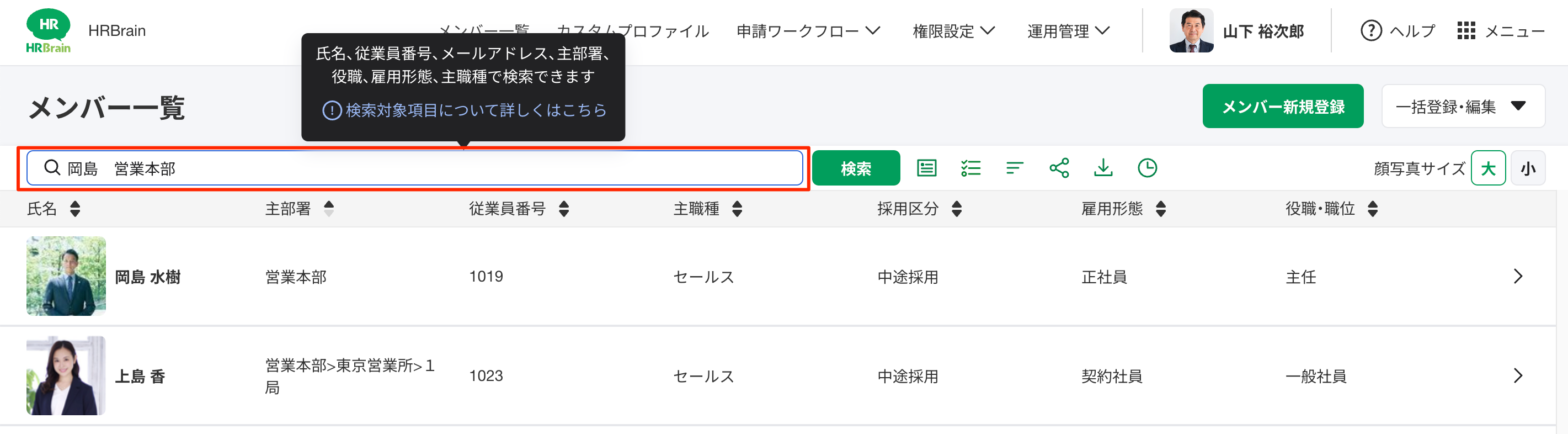Open the grid menu icon
1568x434 pixels.
pos(1466,30)
